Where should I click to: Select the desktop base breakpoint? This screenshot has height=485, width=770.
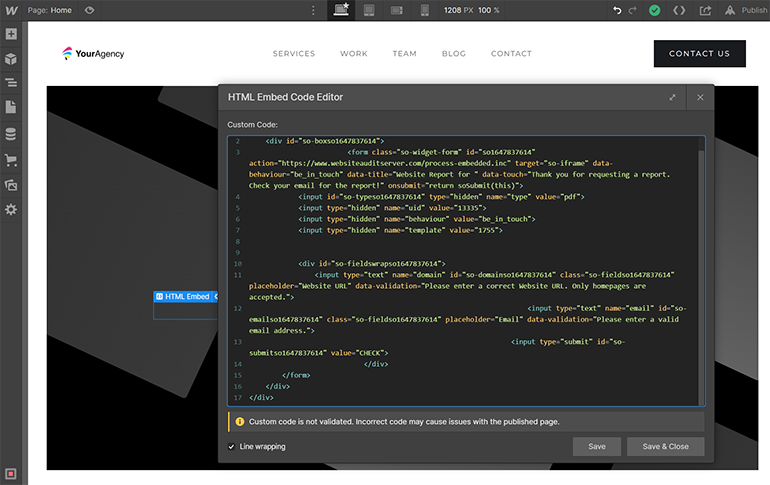[341, 10]
